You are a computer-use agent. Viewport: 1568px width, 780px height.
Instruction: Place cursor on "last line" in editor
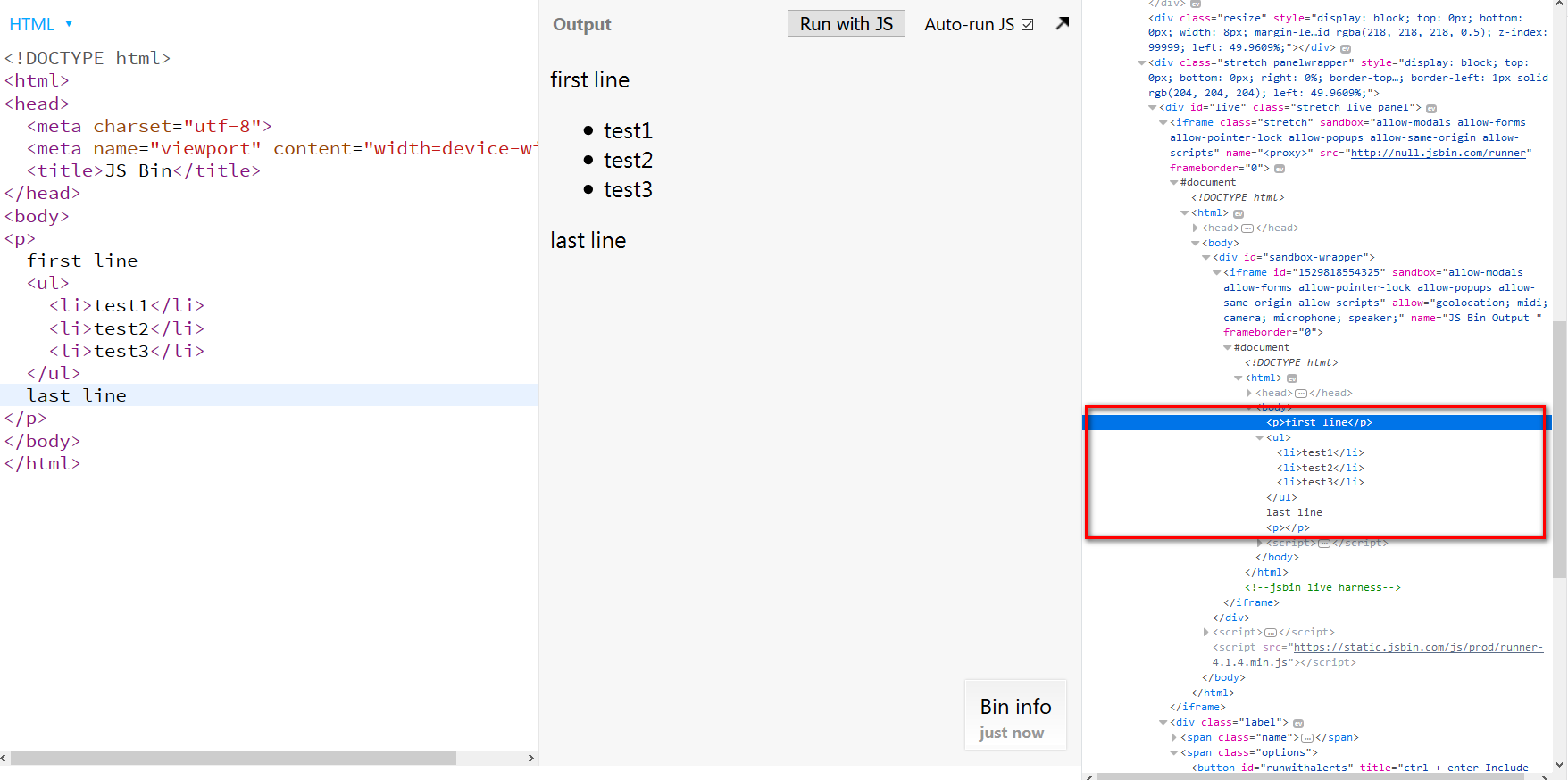click(77, 395)
